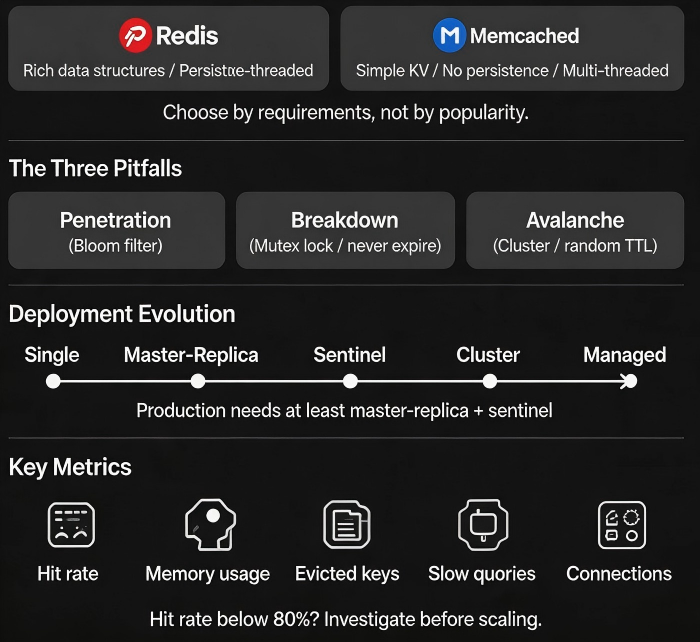Screen dimensions: 700x642
Task: Open the Memcached comparison card
Action: (x=512, y=48)
